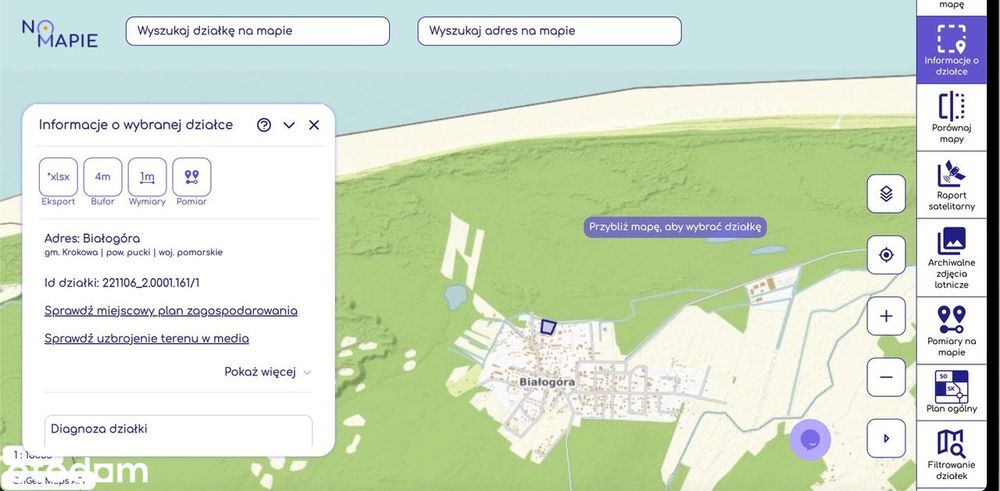This screenshot has width=1000, height=491.
Task: Open the Plan ogólny layer
Action: pos(951,392)
